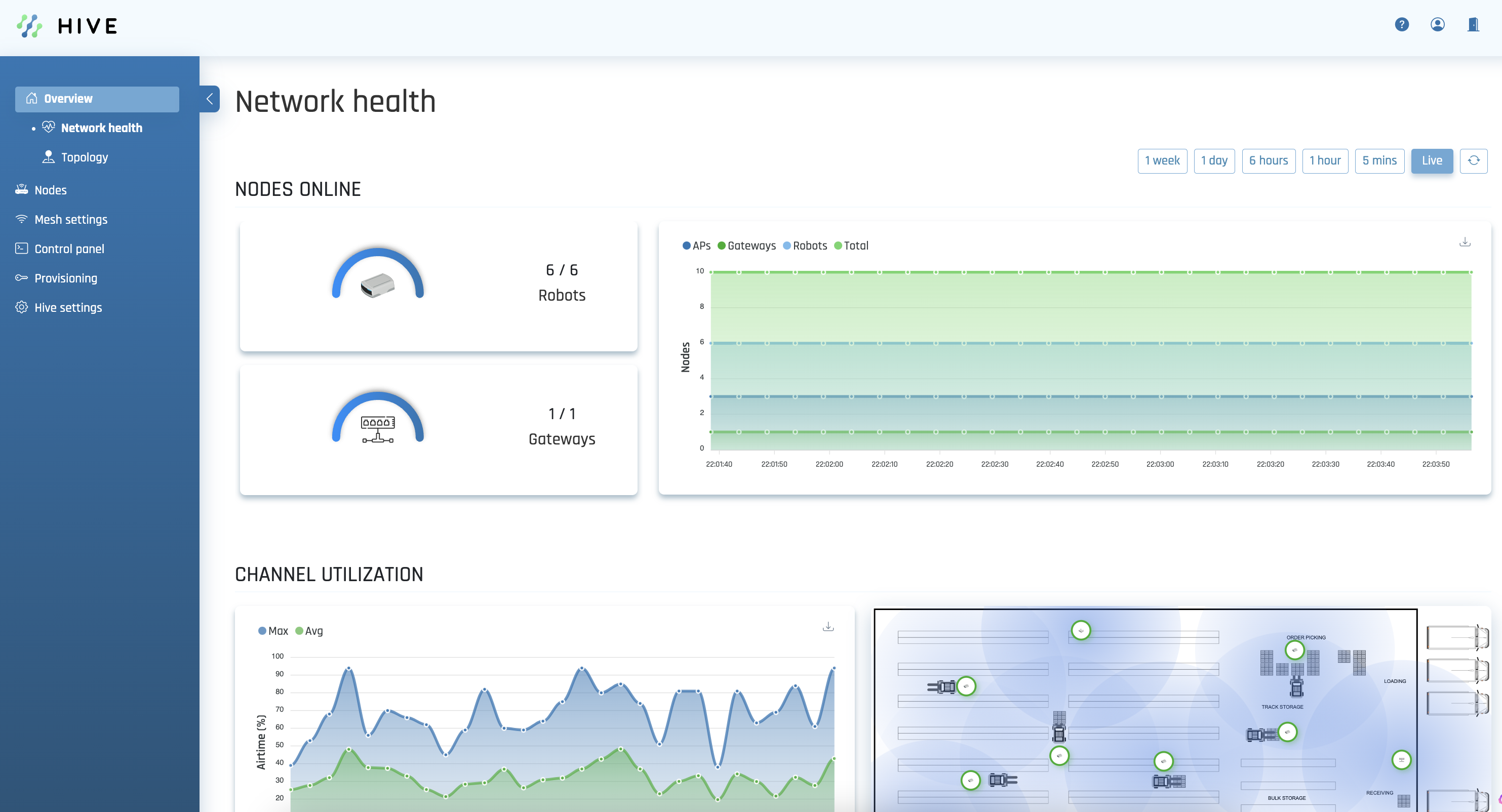Collapse the sidebar with the chevron

pyautogui.click(x=209, y=99)
